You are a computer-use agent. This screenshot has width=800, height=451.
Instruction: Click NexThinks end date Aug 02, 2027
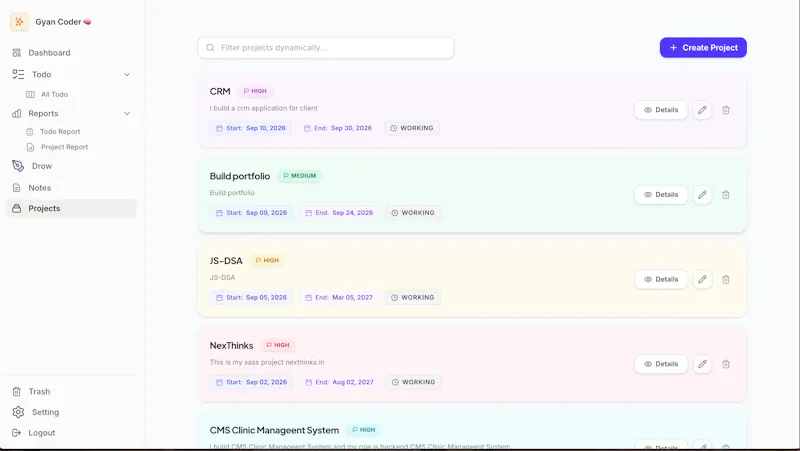click(x=339, y=382)
